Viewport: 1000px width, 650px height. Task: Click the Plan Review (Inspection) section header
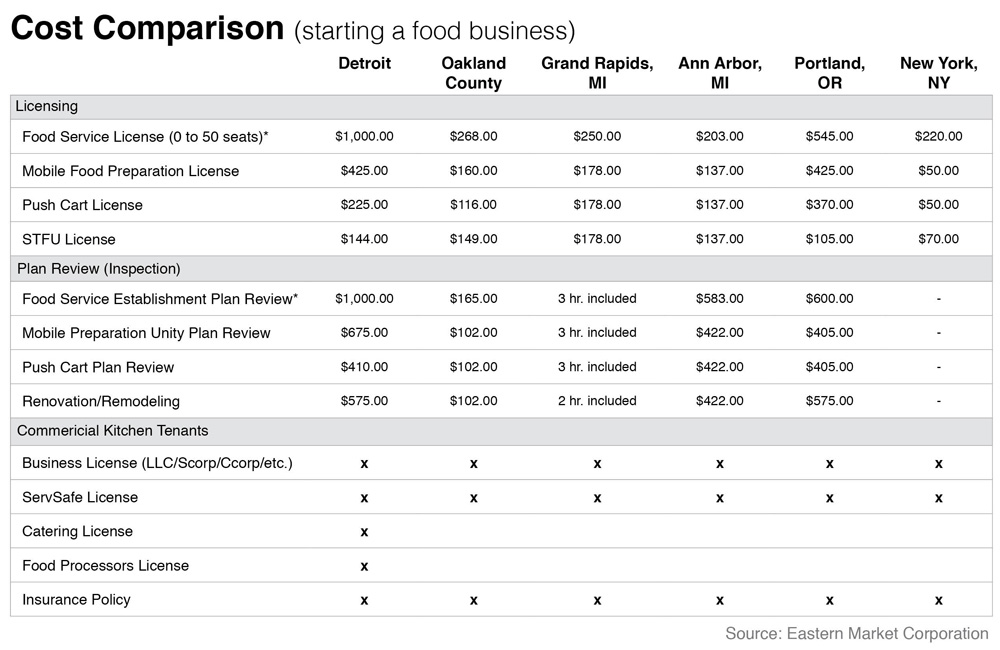(x=99, y=269)
